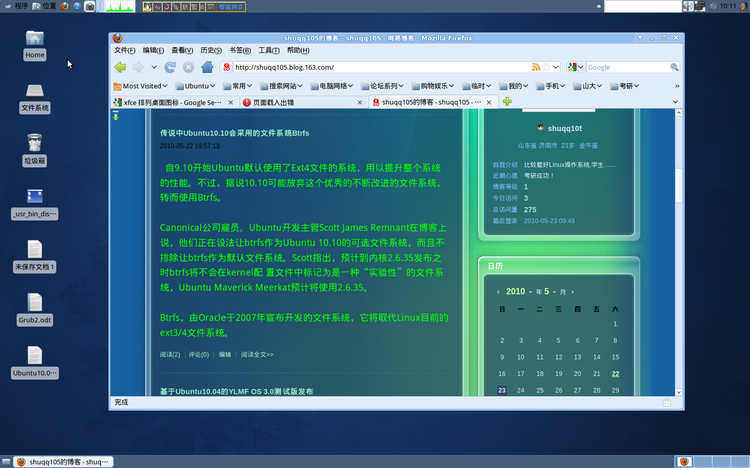Click the 编辑 link under the Btrfs post
The width and height of the screenshot is (750, 468).
225,355
